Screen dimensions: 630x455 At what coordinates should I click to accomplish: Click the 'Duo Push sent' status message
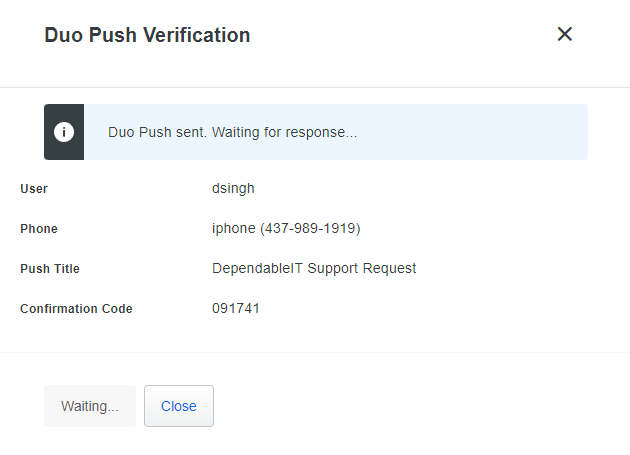pyautogui.click(x=233, y=132)
